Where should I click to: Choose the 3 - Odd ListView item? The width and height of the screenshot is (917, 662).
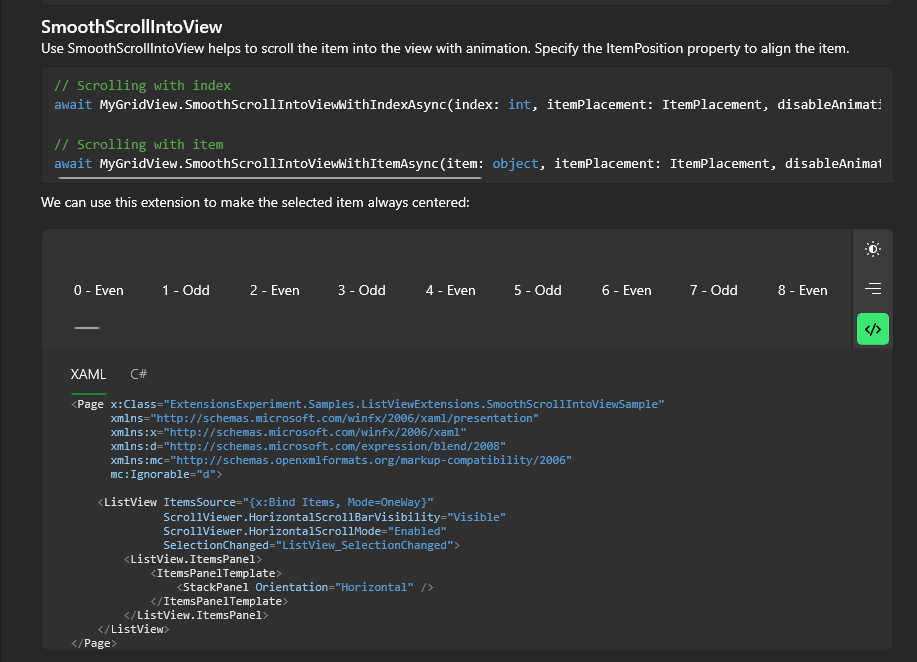361,290
